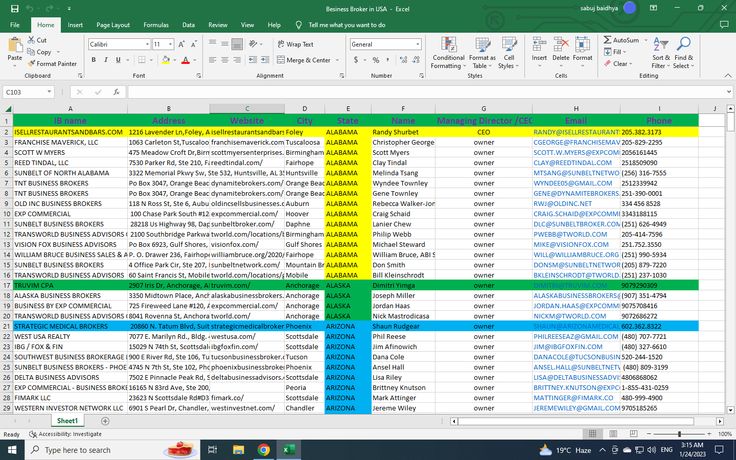Insert cells using Insert icon
Viewport: 736px width, 460px height.
(539, 49)
